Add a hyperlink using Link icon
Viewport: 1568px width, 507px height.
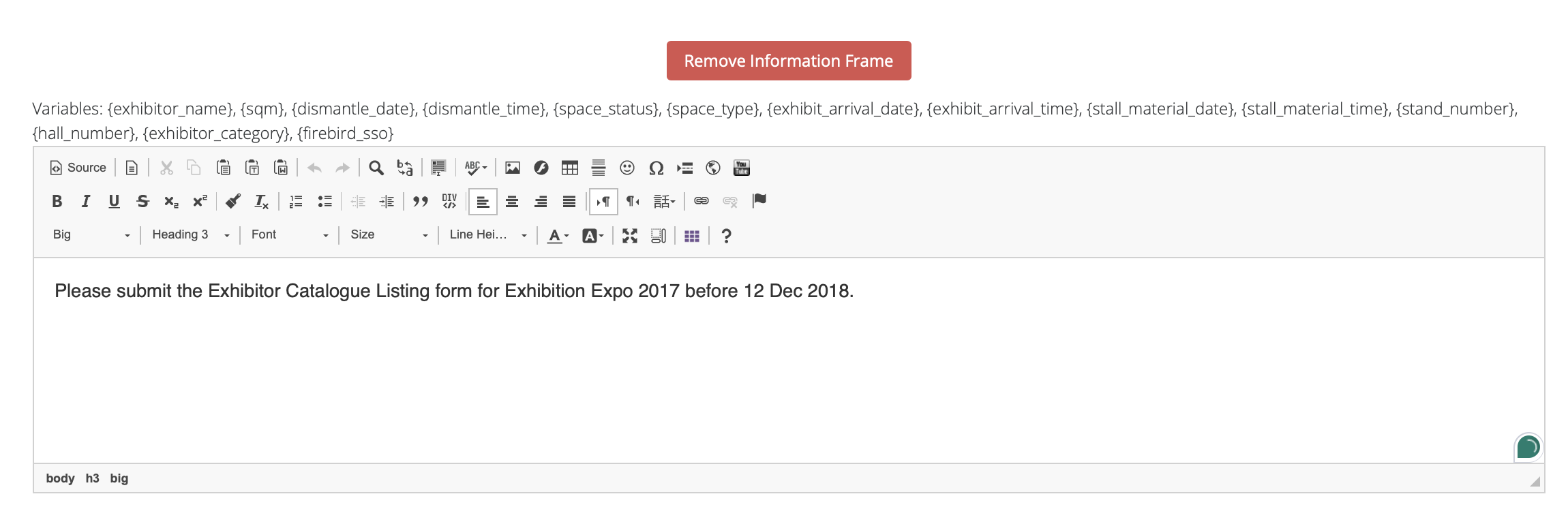pos(701,201)
